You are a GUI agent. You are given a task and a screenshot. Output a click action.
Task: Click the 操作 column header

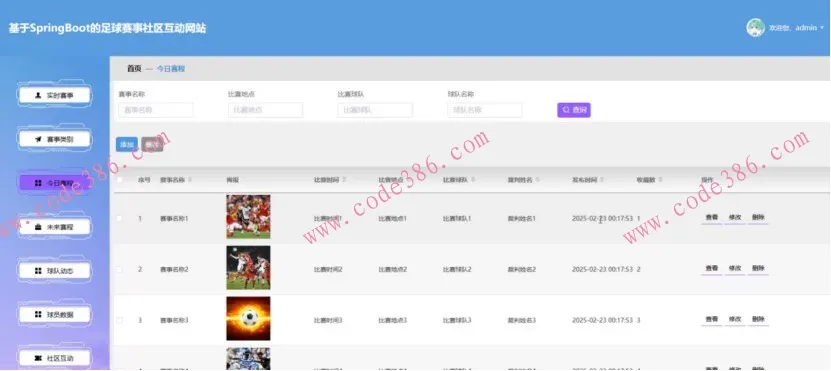coord(708,180)
